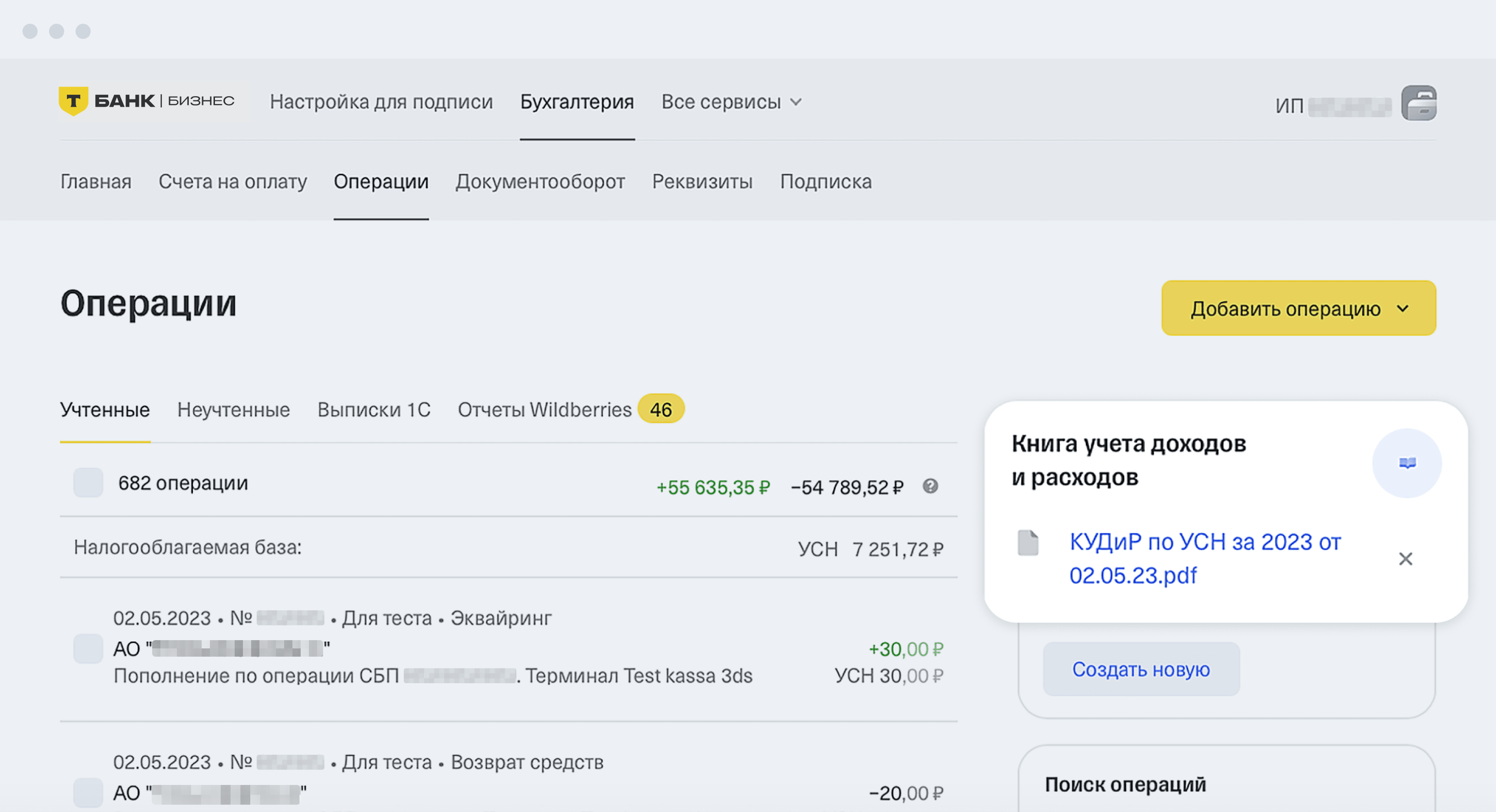Click the PDF document file icon

click(x=1027, y=543)
